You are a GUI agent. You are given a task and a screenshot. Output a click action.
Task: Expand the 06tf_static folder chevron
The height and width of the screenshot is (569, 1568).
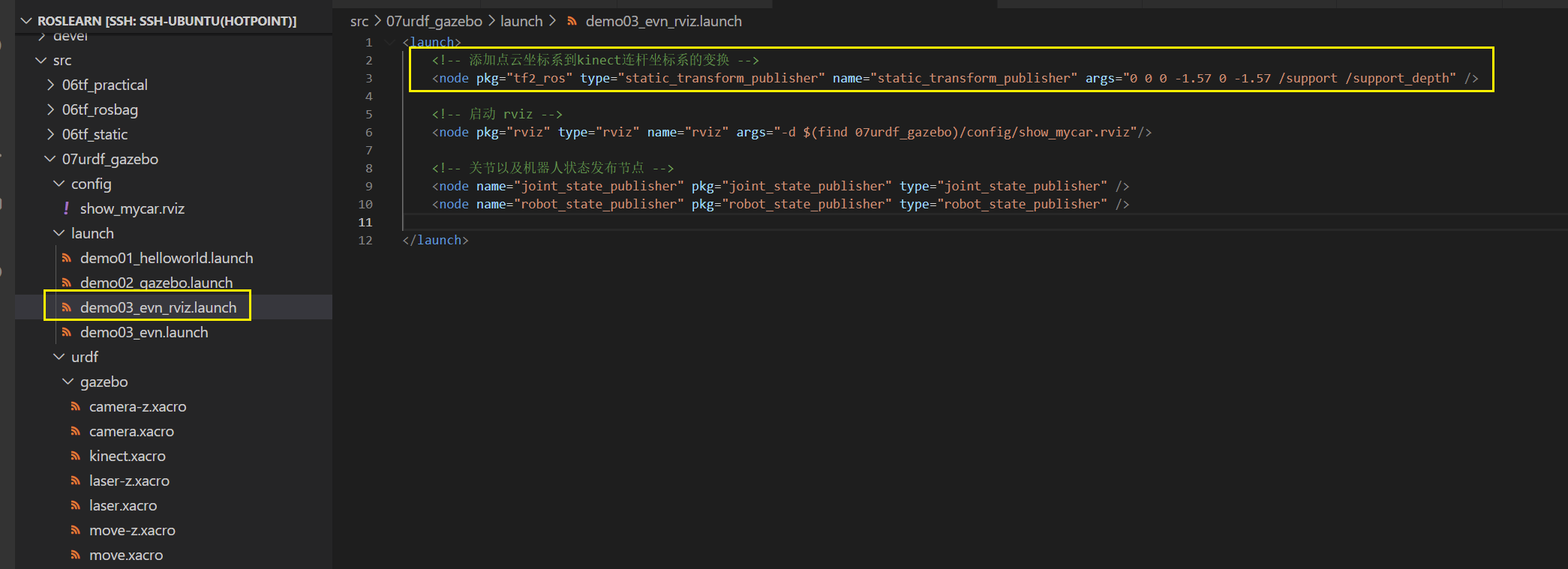[50, 134]
